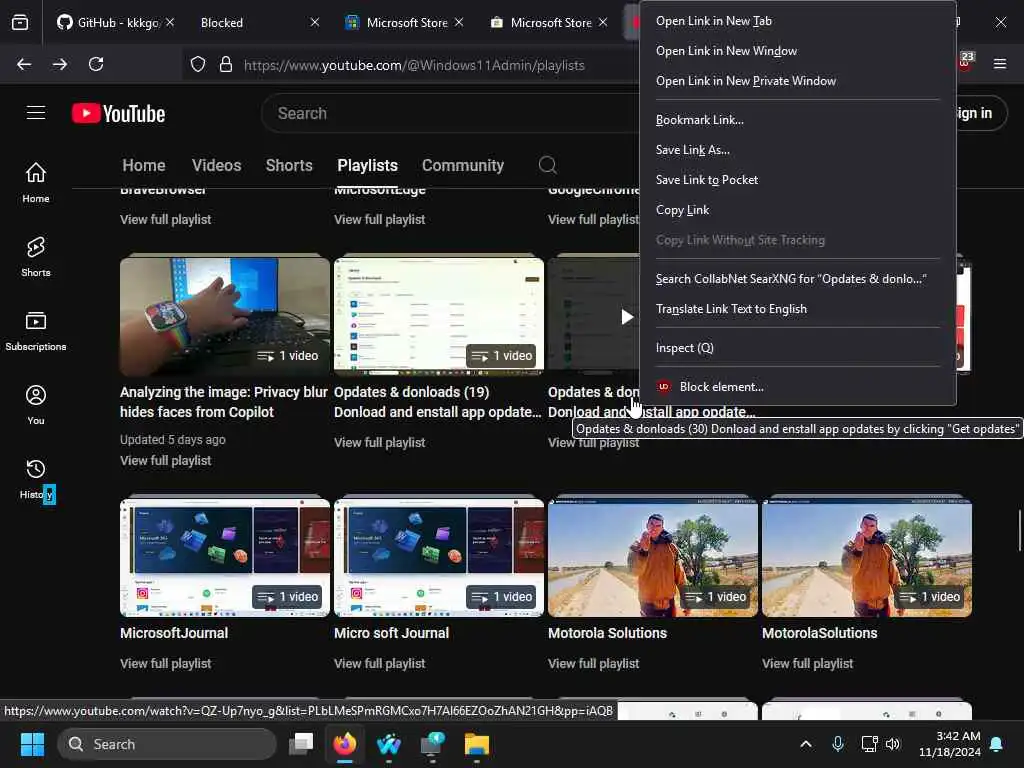View full playlist under Motorola Solutions
The height and width of the screenshot is (768, 1024).
594,664
